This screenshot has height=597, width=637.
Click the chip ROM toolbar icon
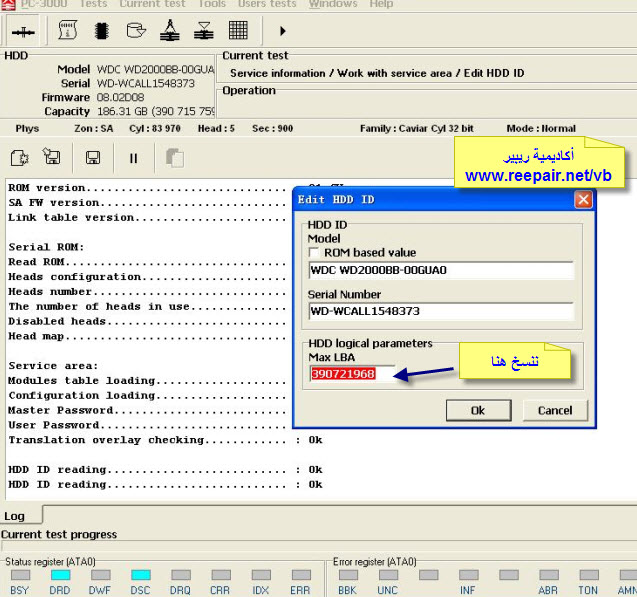pos(102,30)
